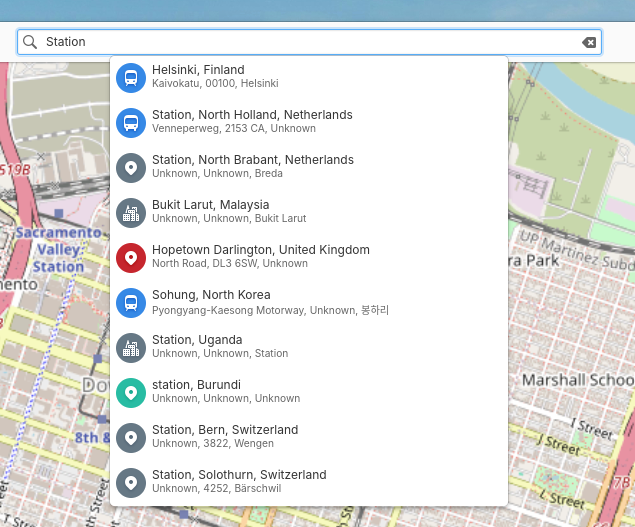
Task: Click the Marshall School map label
Action: tap(577, 380)
